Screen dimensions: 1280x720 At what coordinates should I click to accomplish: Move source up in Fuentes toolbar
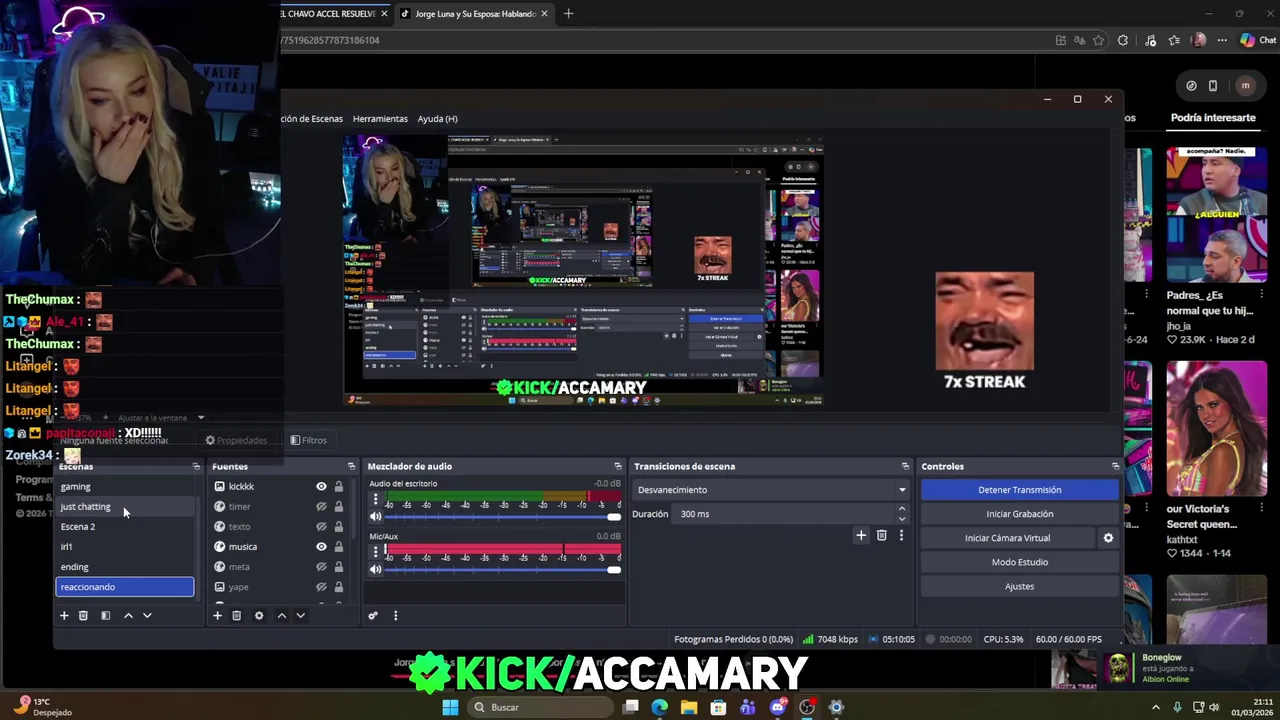(x=281, y=616)
